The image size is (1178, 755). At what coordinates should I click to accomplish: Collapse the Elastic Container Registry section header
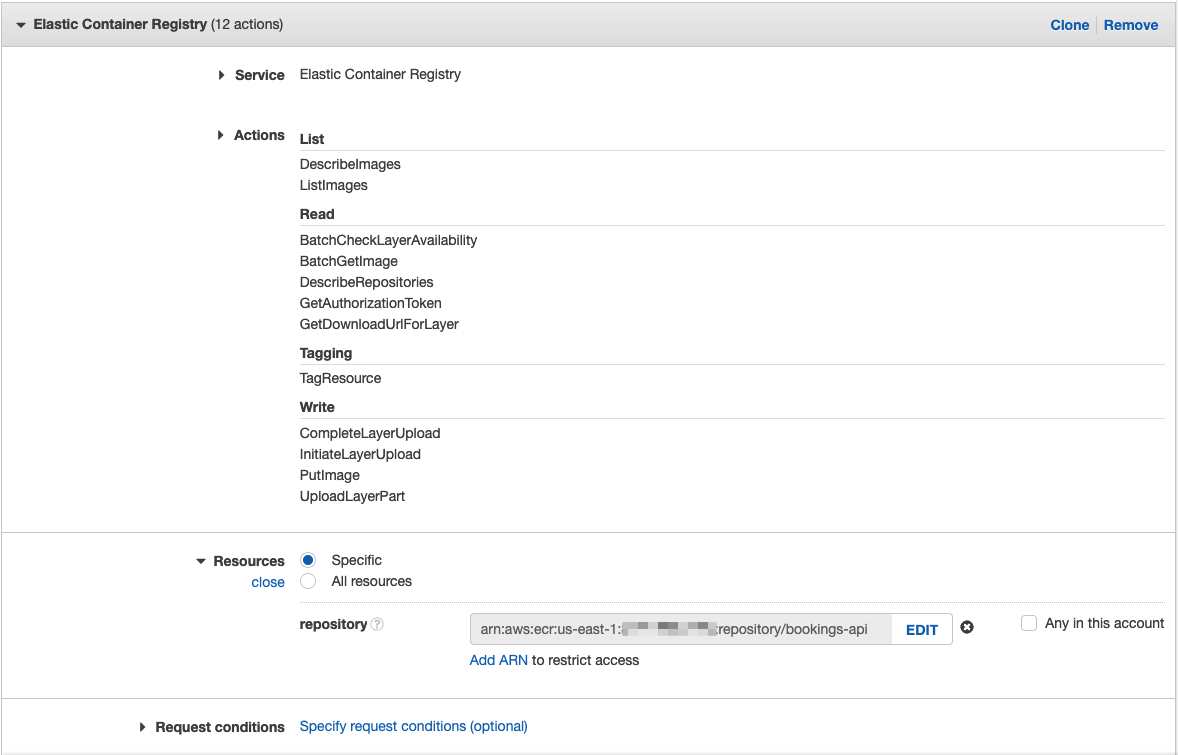(21, 25)
